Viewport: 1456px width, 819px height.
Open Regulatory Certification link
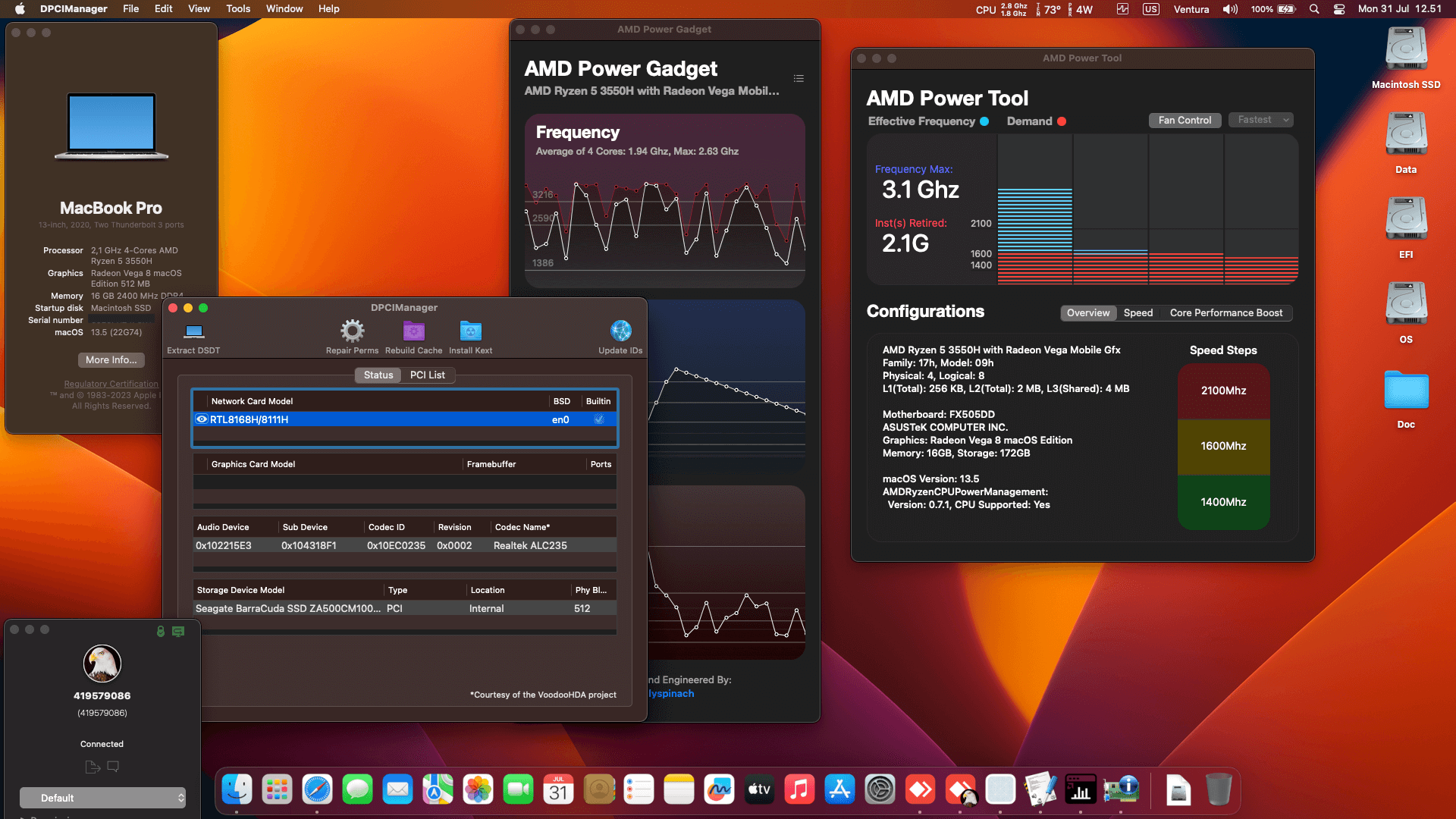point(111,384)
